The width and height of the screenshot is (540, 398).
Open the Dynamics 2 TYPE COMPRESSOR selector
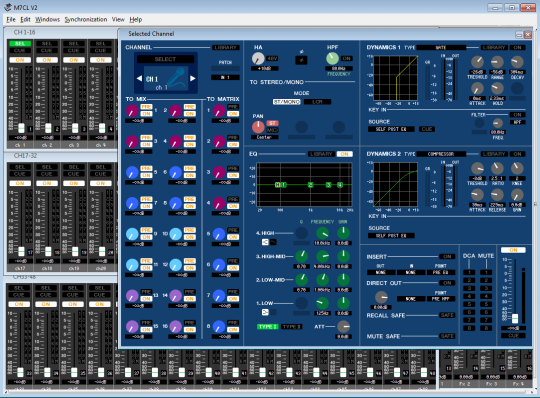click(x=441, y=154)
